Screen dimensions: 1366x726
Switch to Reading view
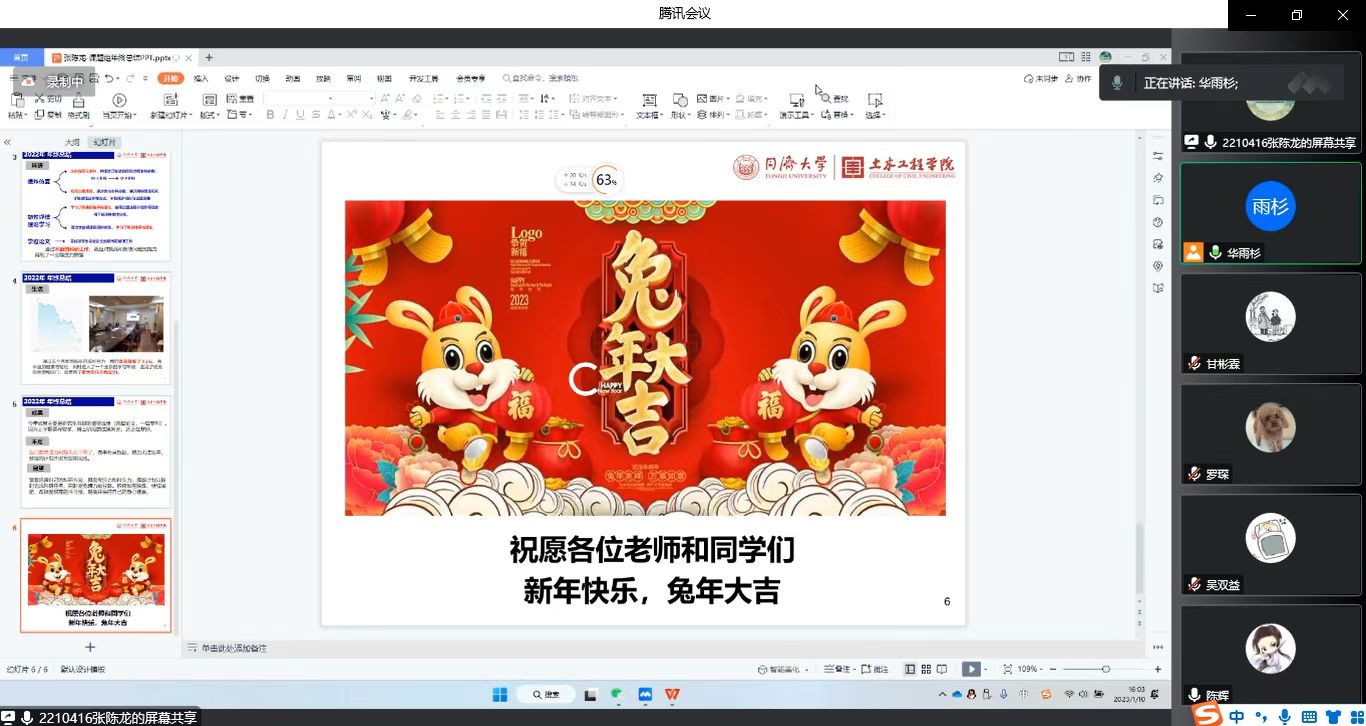[x=943, y=669]
